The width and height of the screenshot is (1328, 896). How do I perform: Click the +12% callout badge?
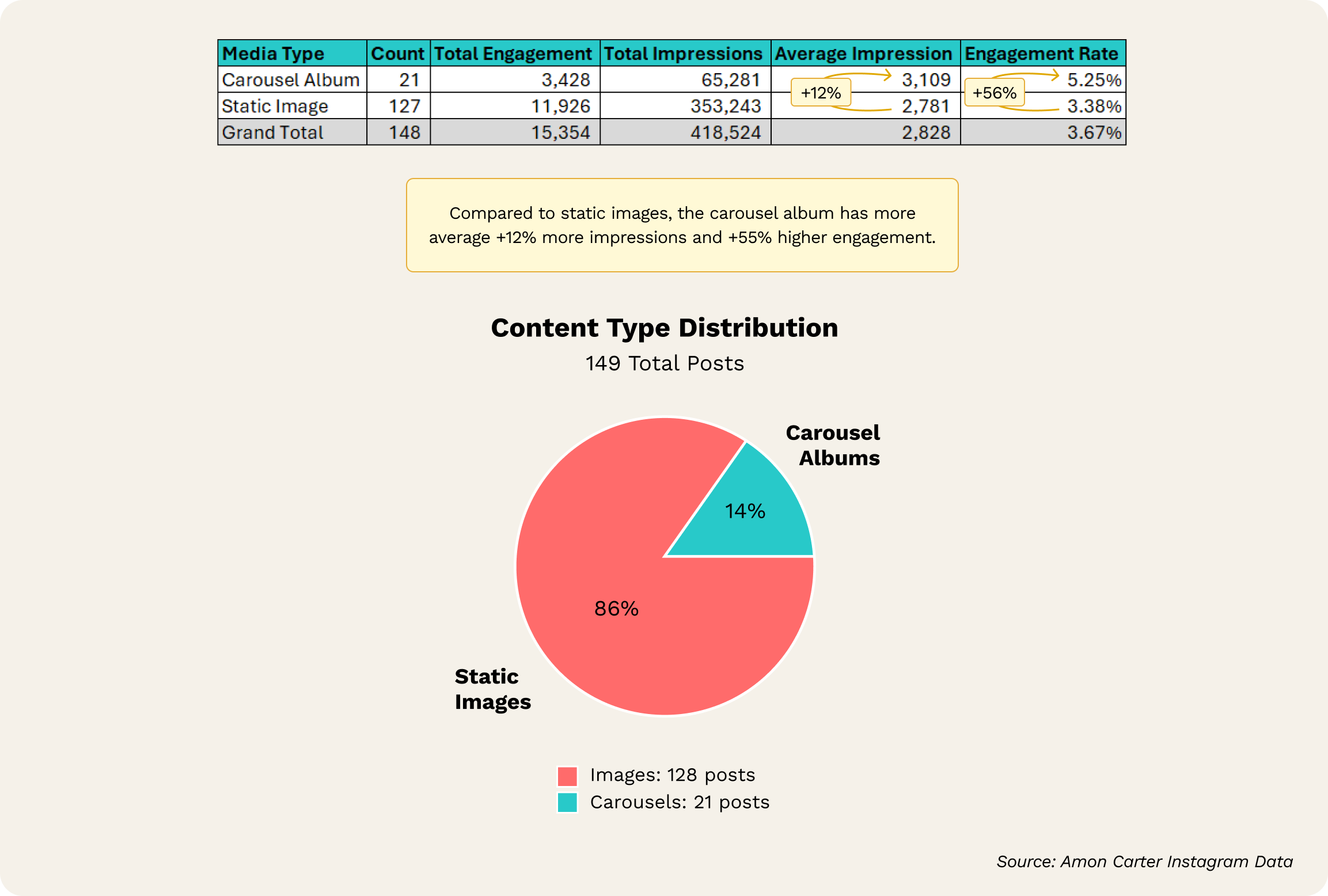point(821,93)
